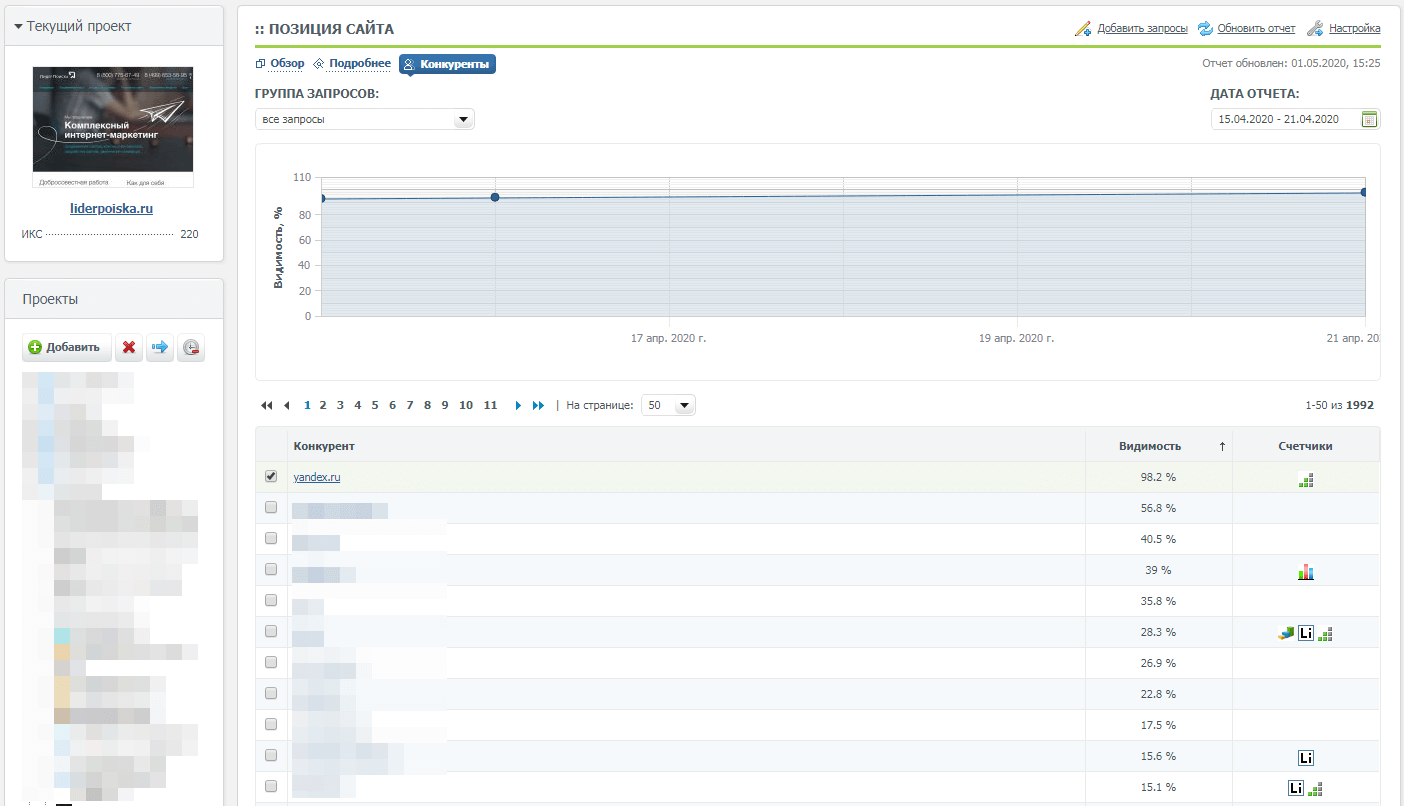
Task: Click the Li counter icon in 28.3 % row
Action: 1306,633
